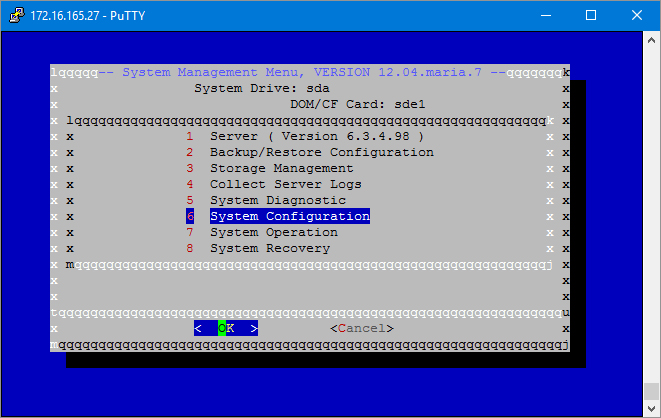Minimize the PuTTY window
This screenshot has width=661, height=418.
[545, 15]
